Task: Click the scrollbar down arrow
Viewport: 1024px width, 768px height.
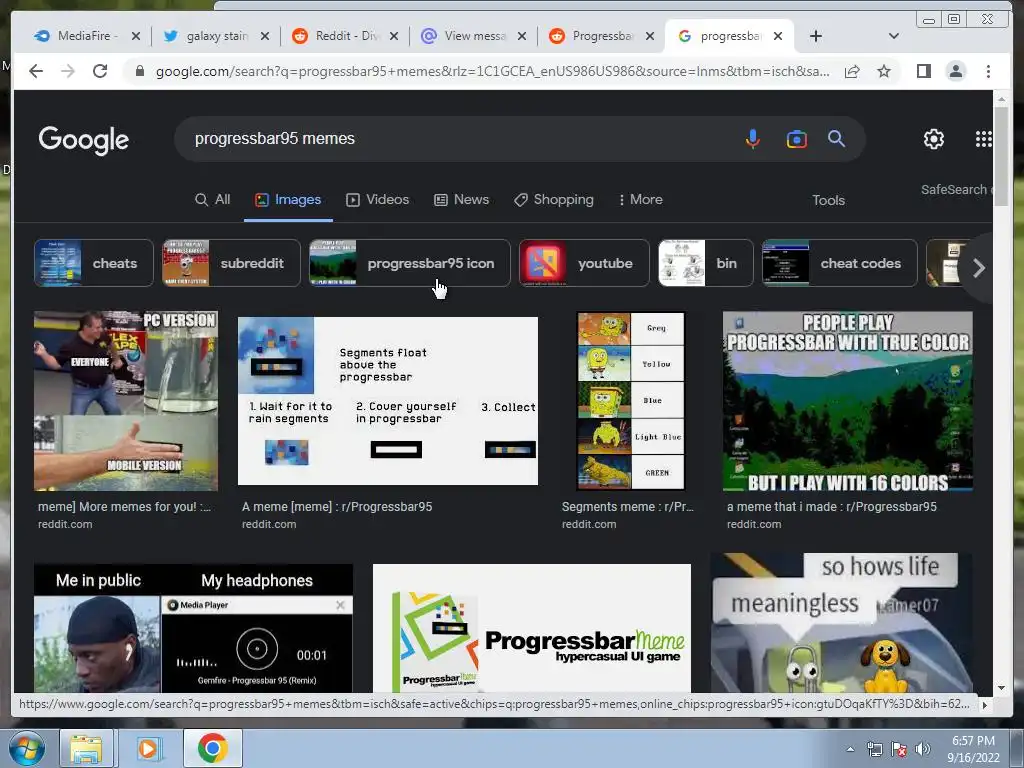Action: (1001, 688)
